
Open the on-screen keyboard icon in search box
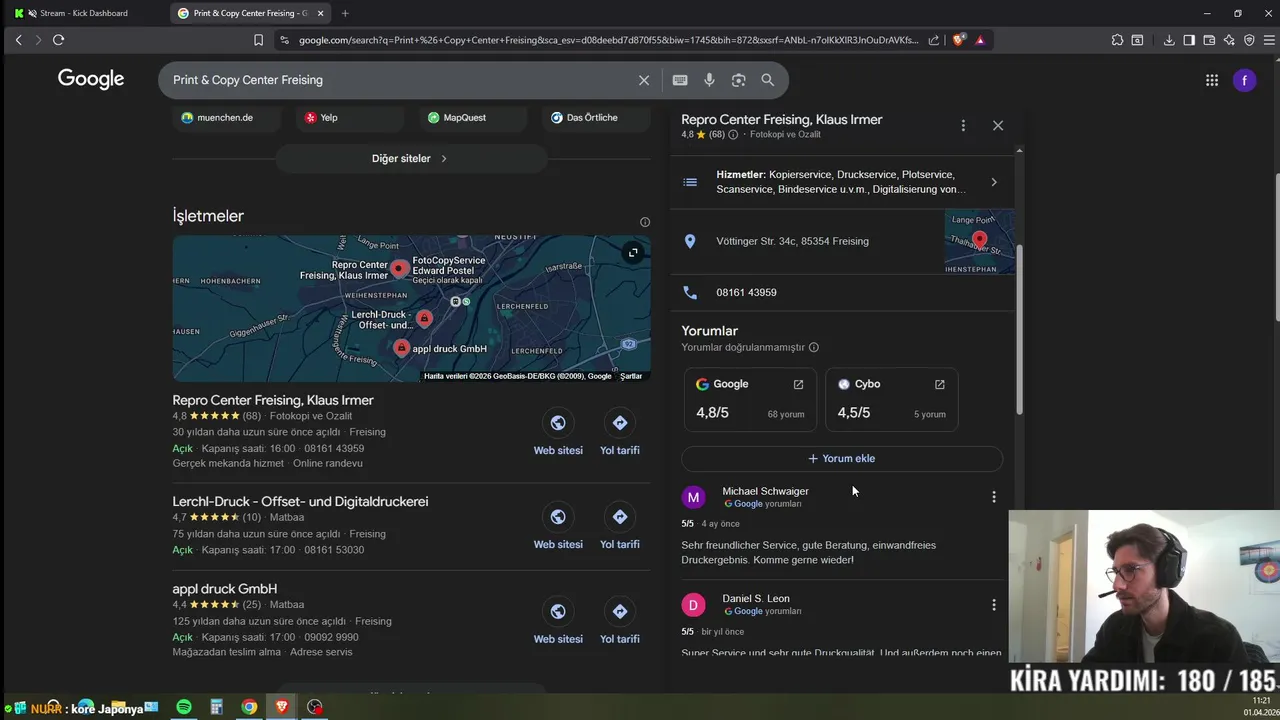coord(680,80)
